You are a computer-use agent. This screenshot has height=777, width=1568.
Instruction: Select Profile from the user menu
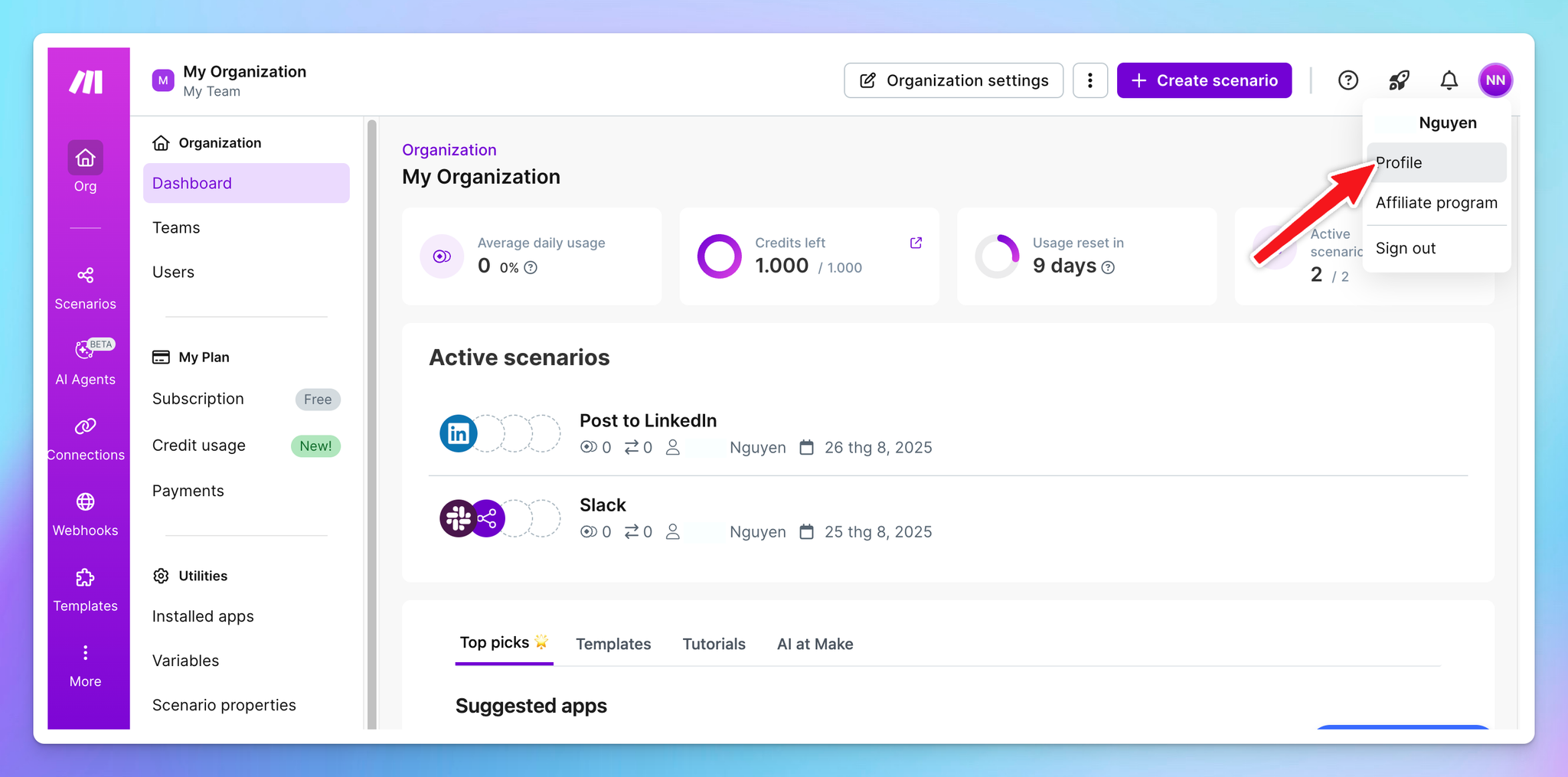pyautogui.click(x=1436, y=162)
